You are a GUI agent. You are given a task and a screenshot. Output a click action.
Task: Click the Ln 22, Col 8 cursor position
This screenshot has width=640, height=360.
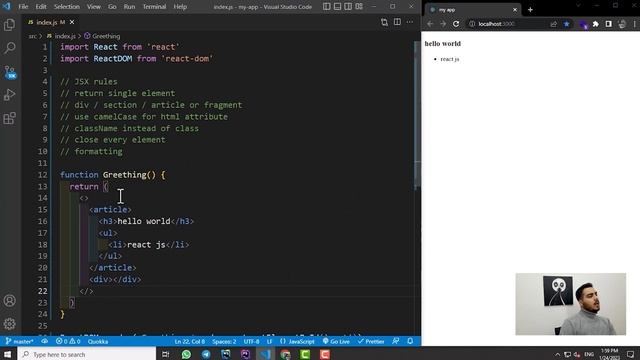189,341
